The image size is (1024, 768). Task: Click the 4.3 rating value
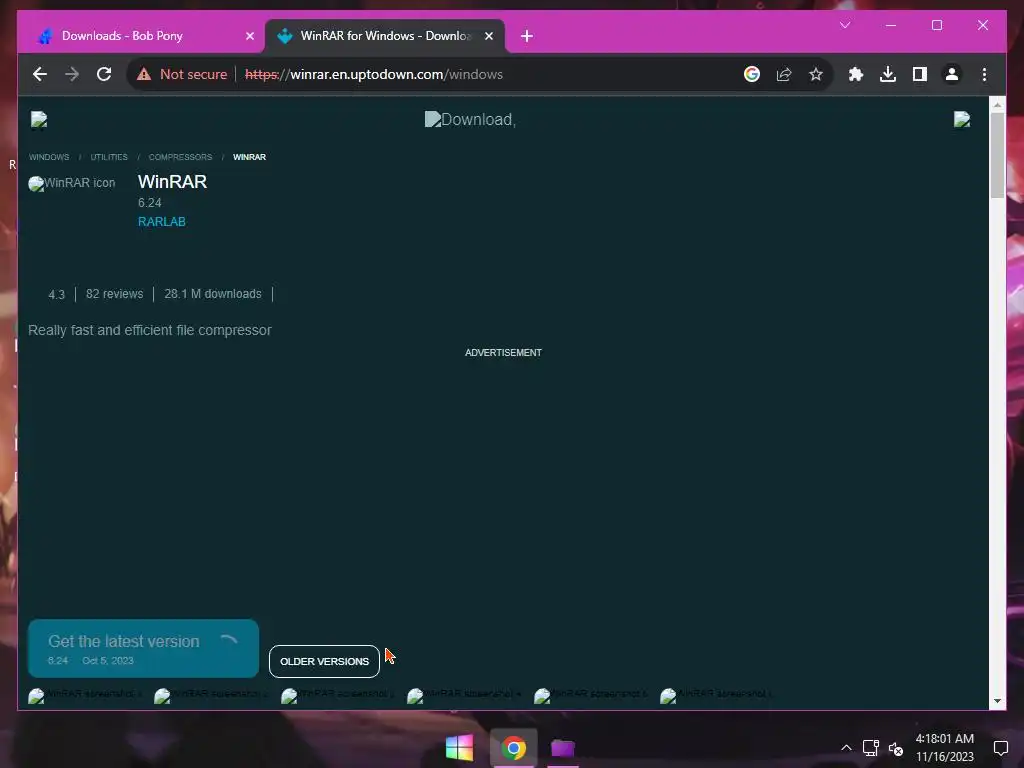[56, 295]
